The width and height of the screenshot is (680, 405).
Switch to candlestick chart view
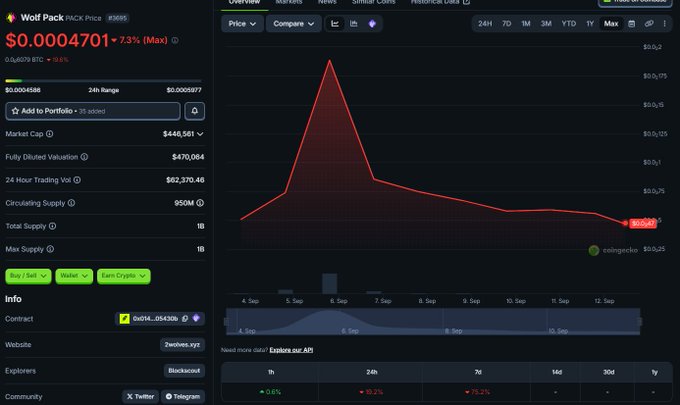coord(354,24)
